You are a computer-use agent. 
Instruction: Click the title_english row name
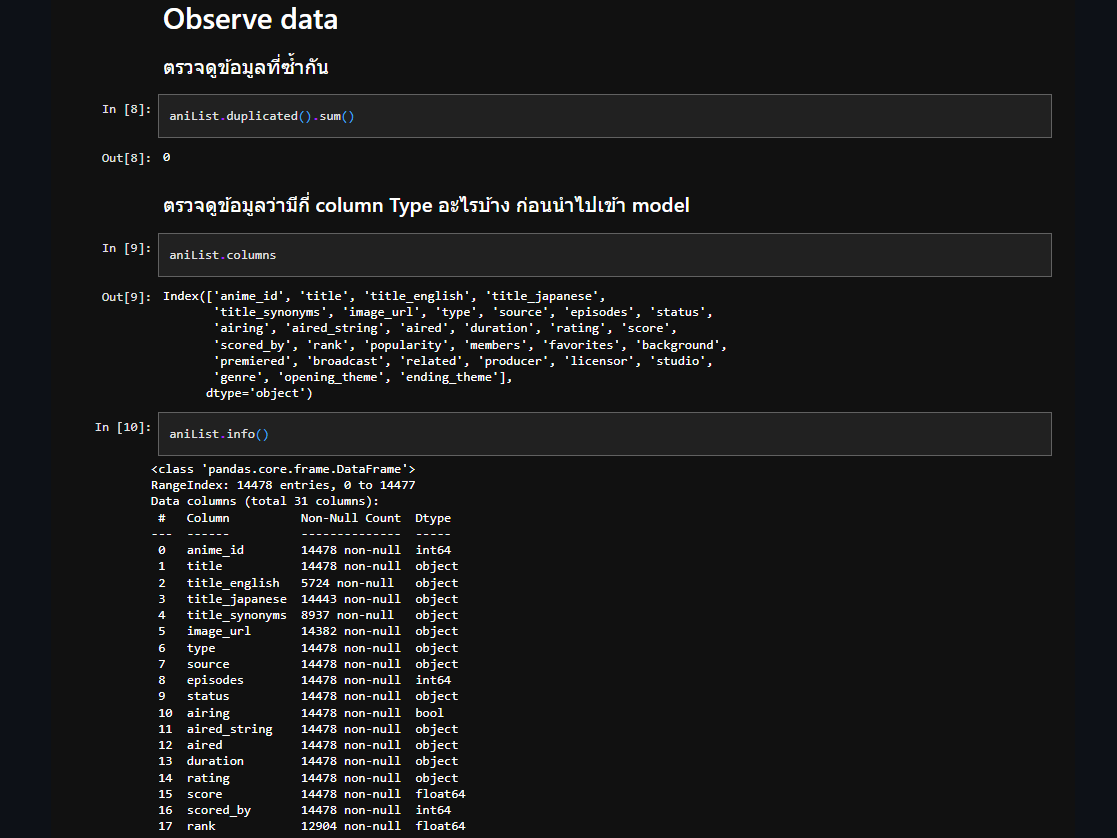point(233,583)
